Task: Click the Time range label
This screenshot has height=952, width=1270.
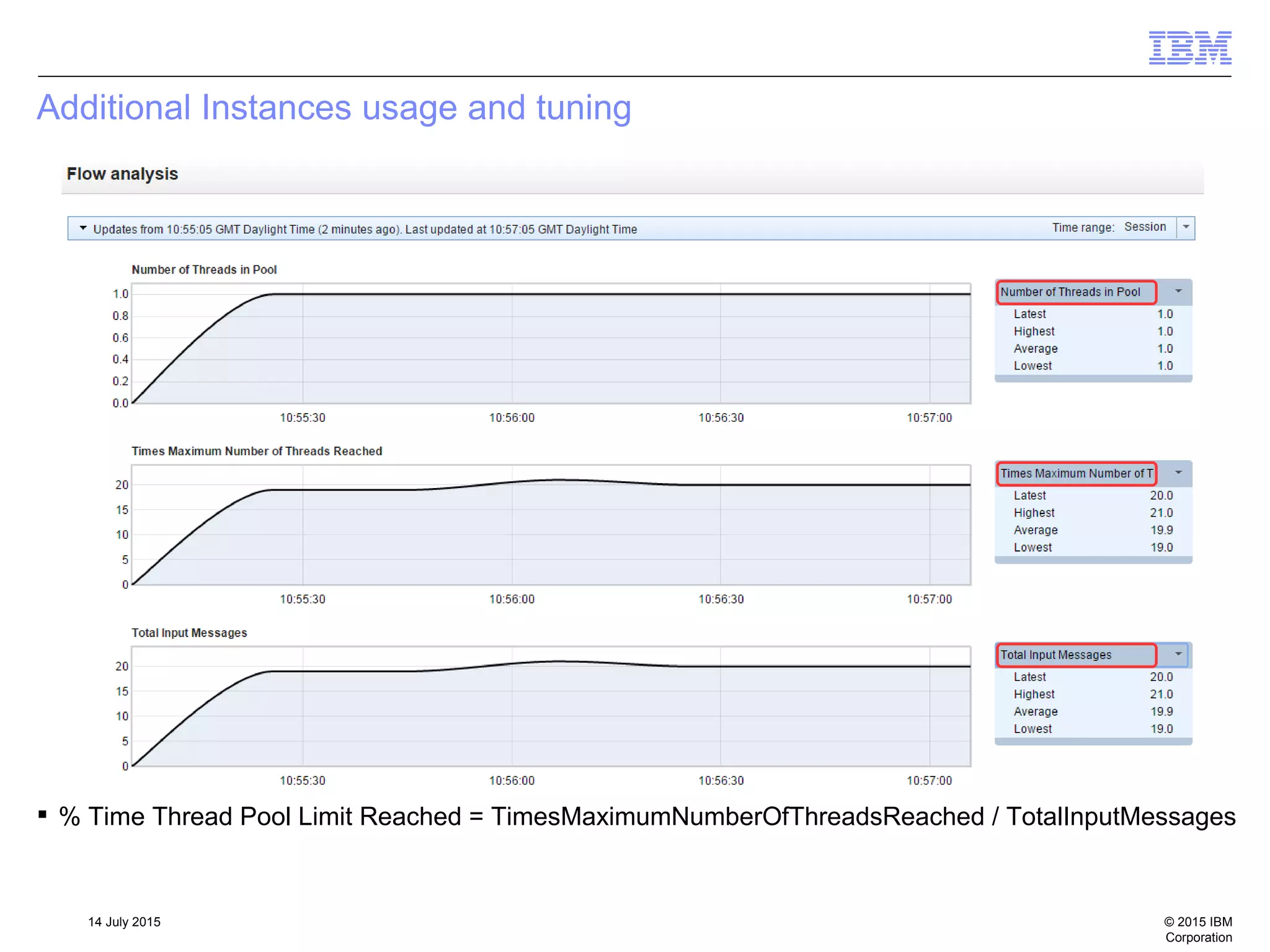Action: coord(1083,228)
